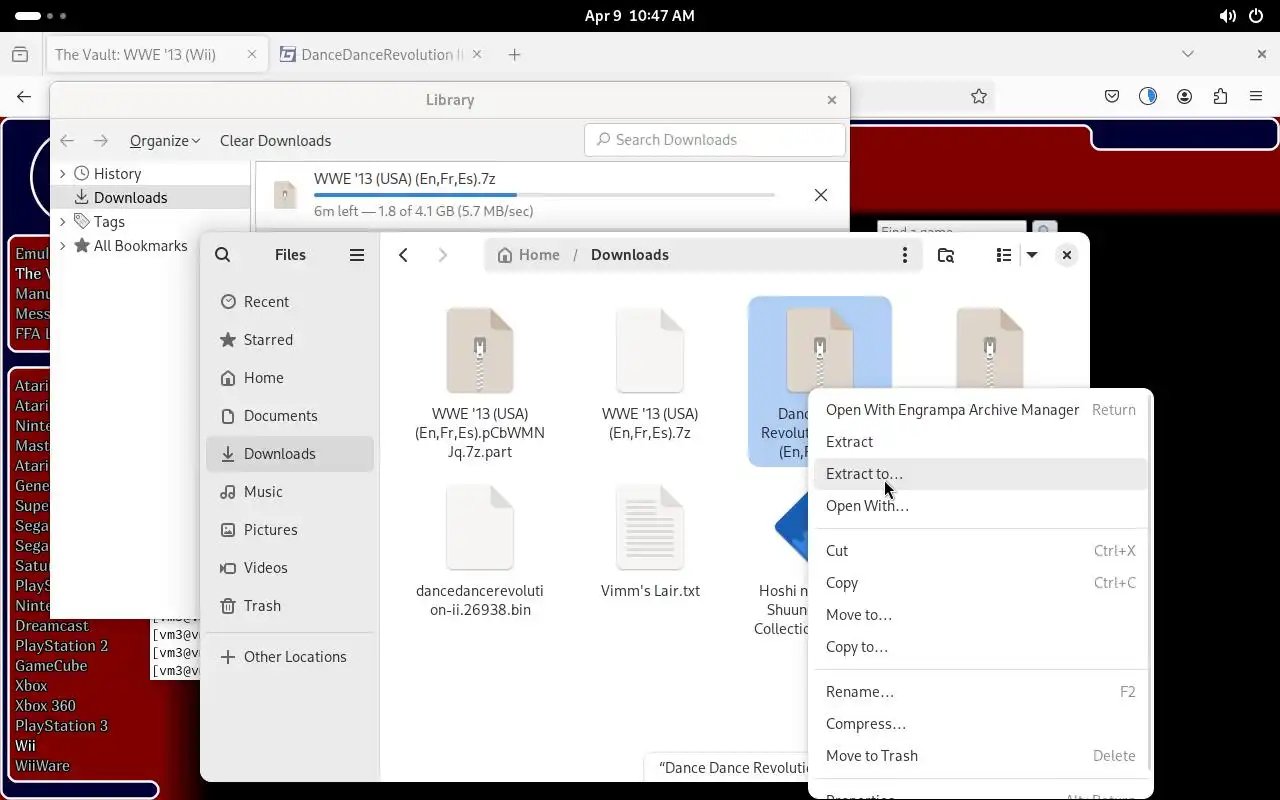Click the search-everywhere folder icon
This screenshot has height=800, width=1280.
pyautogui.click(x=945, y=255)
